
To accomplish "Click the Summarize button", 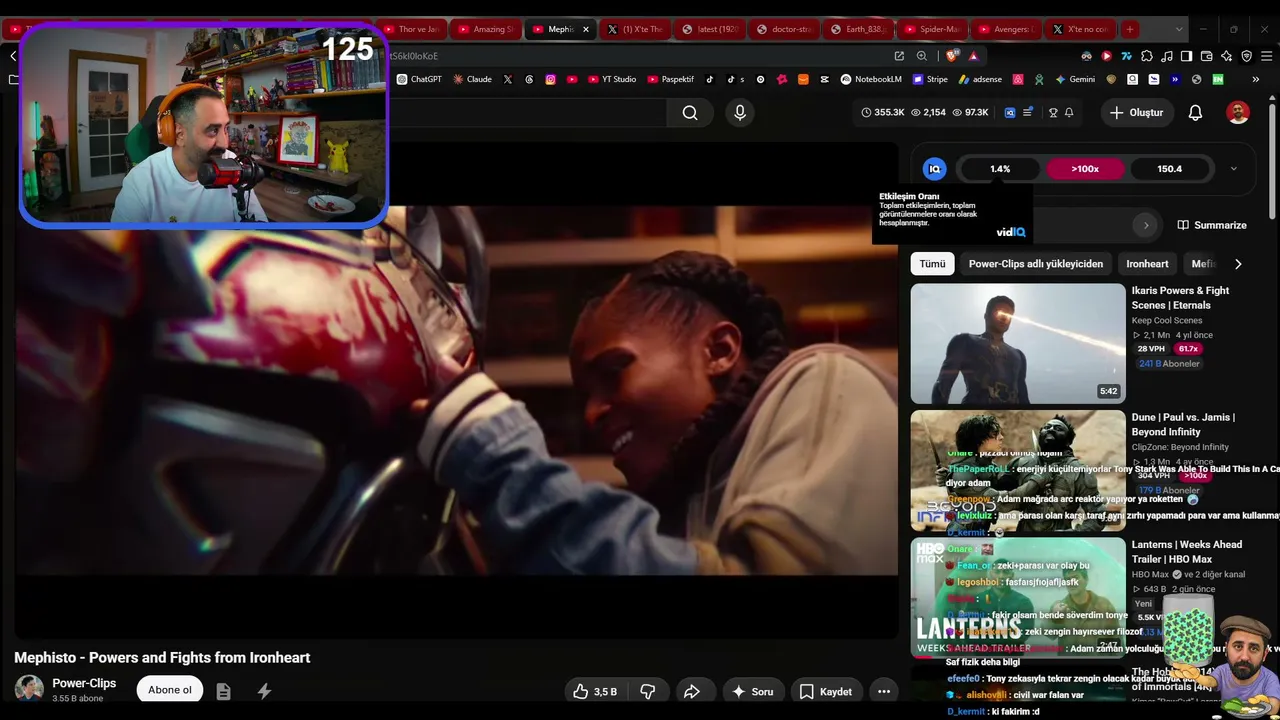I will (x=1212, y=225).
